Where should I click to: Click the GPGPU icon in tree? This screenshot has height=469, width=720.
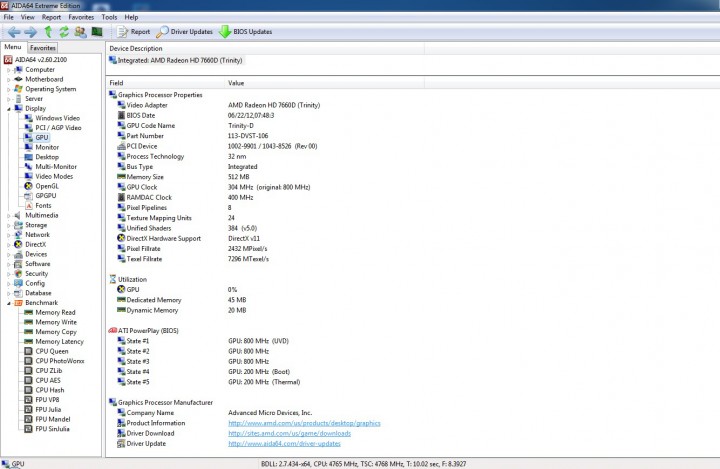pyautogui.click(x=28, y=196)
